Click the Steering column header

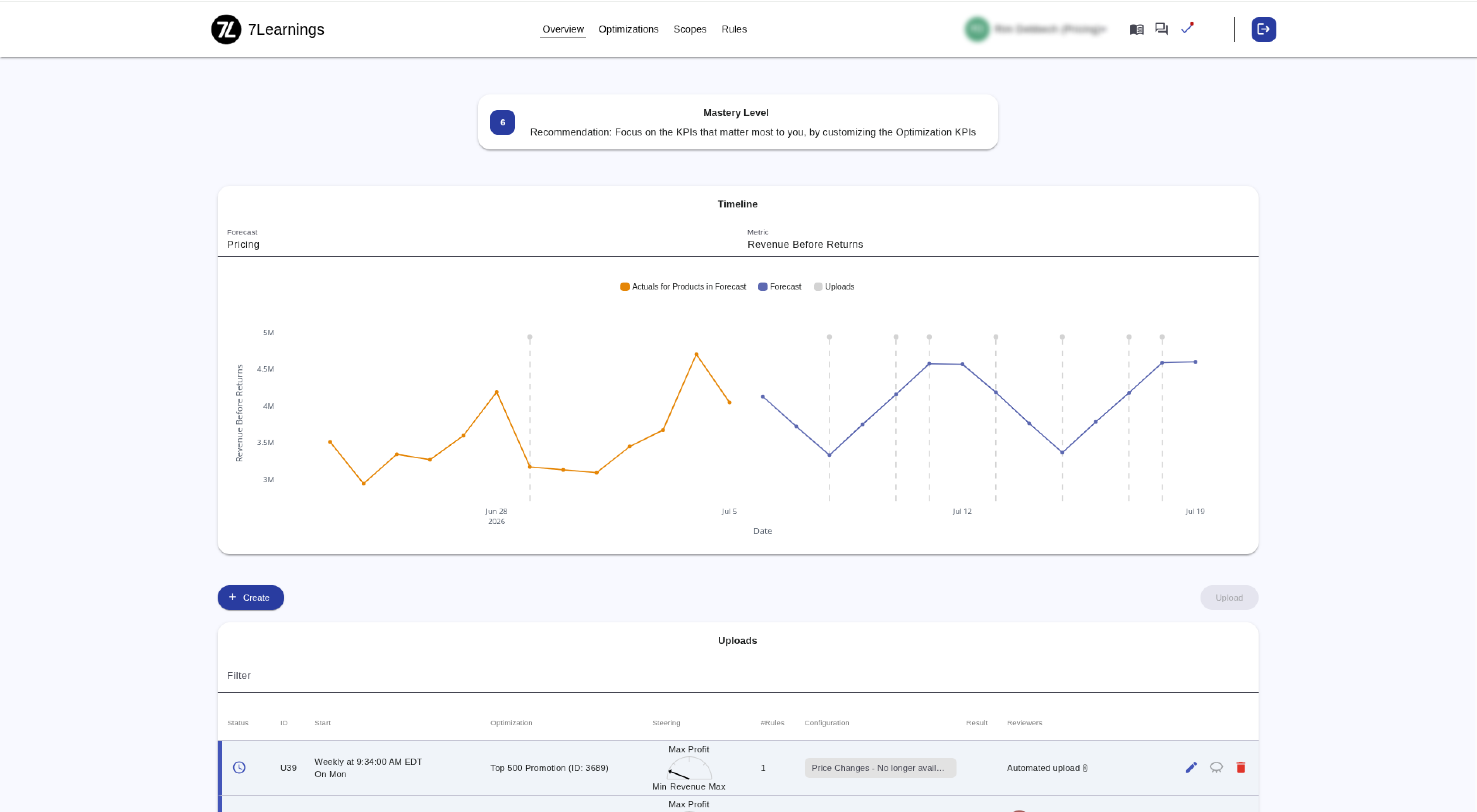pyautogui.click(x=666, y=723)
